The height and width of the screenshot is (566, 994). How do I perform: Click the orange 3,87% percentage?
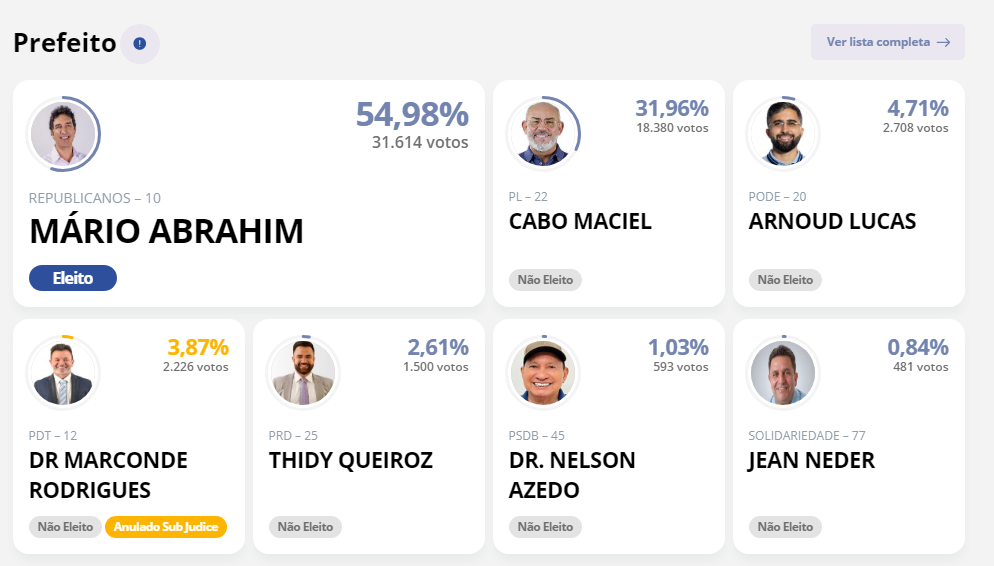[198, 347]
